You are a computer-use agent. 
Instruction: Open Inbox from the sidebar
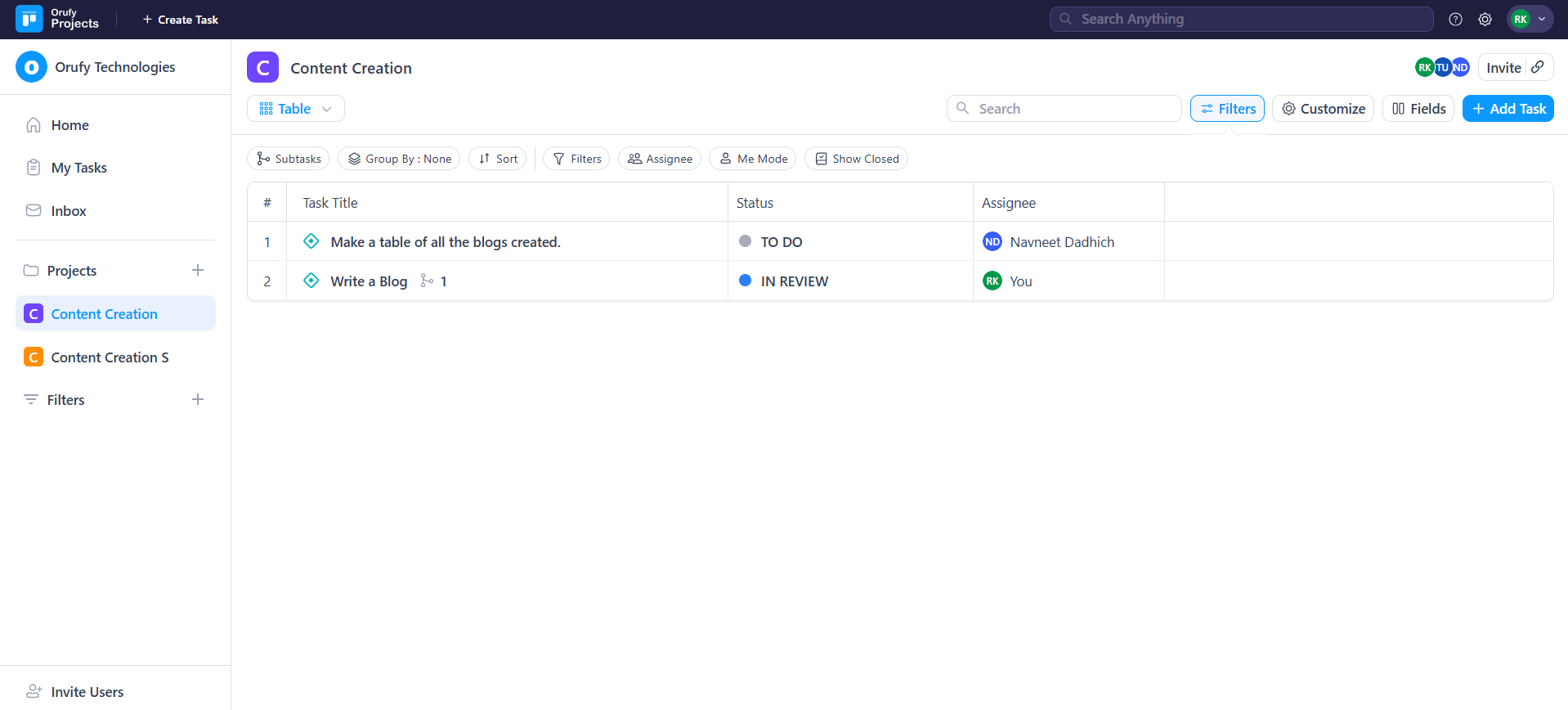point(68,211)
